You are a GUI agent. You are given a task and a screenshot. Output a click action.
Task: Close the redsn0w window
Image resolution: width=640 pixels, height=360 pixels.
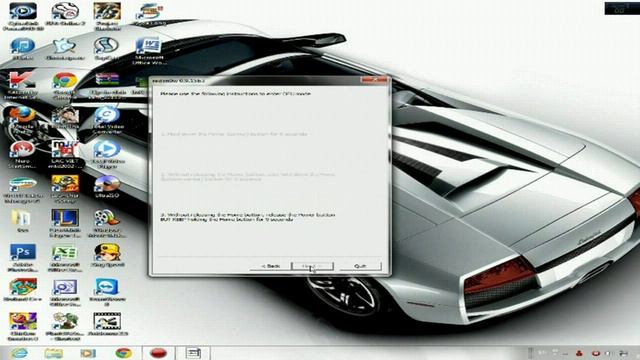pyautogui.click(x=374, y=80)
